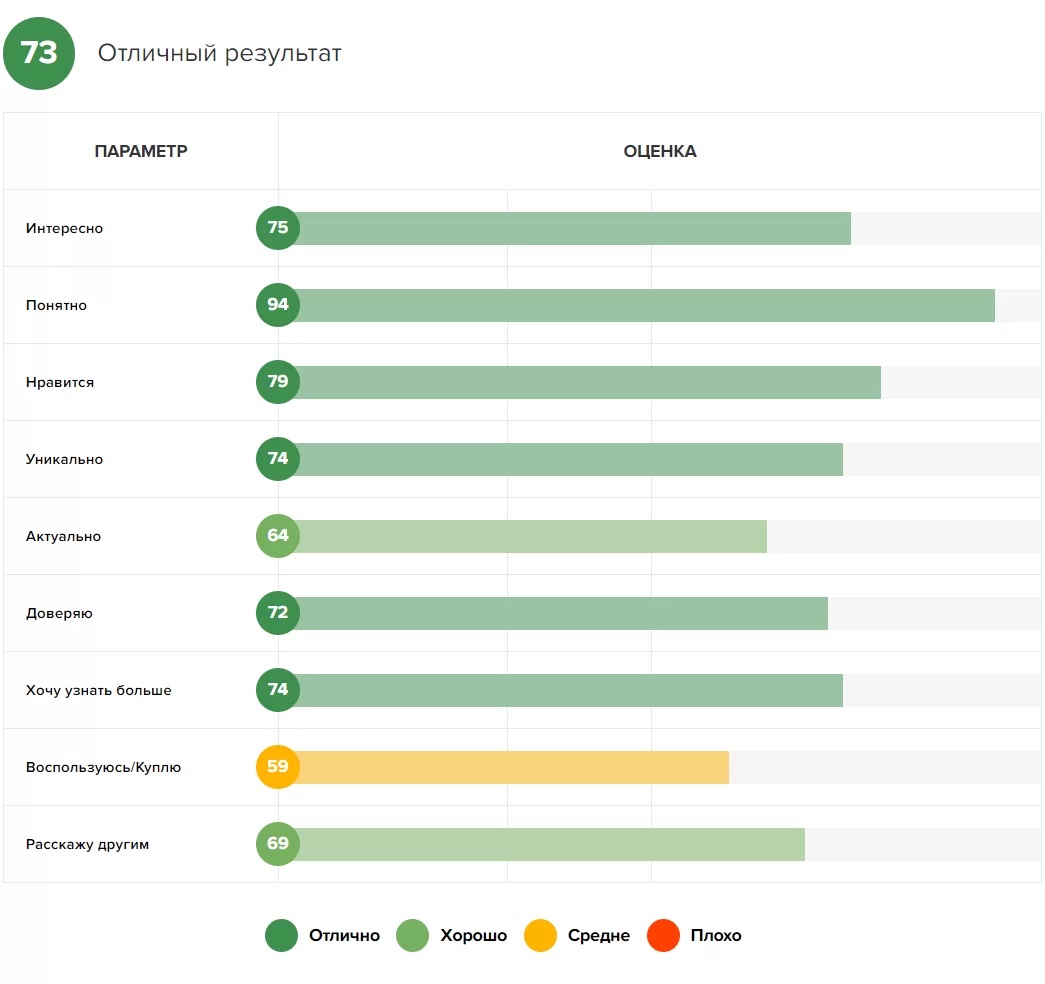The image size is (1045, 984).
Task: Click the 79 score circle for Нравится
Action: [x=278, y=382]
